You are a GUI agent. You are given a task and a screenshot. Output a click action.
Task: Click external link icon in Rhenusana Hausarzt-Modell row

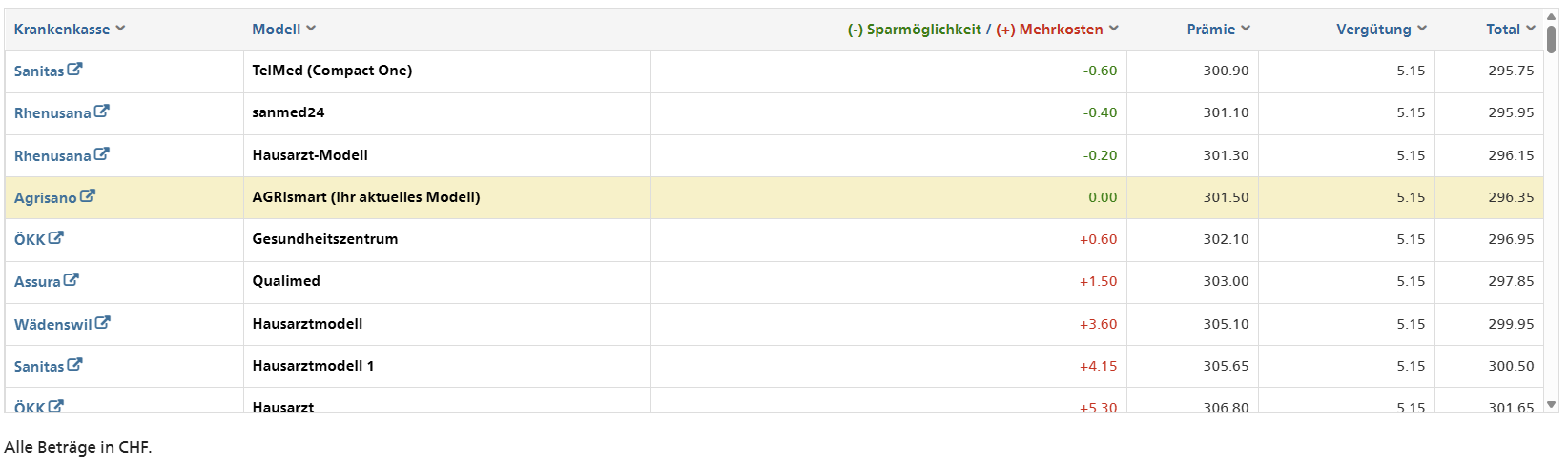[102, 154]
